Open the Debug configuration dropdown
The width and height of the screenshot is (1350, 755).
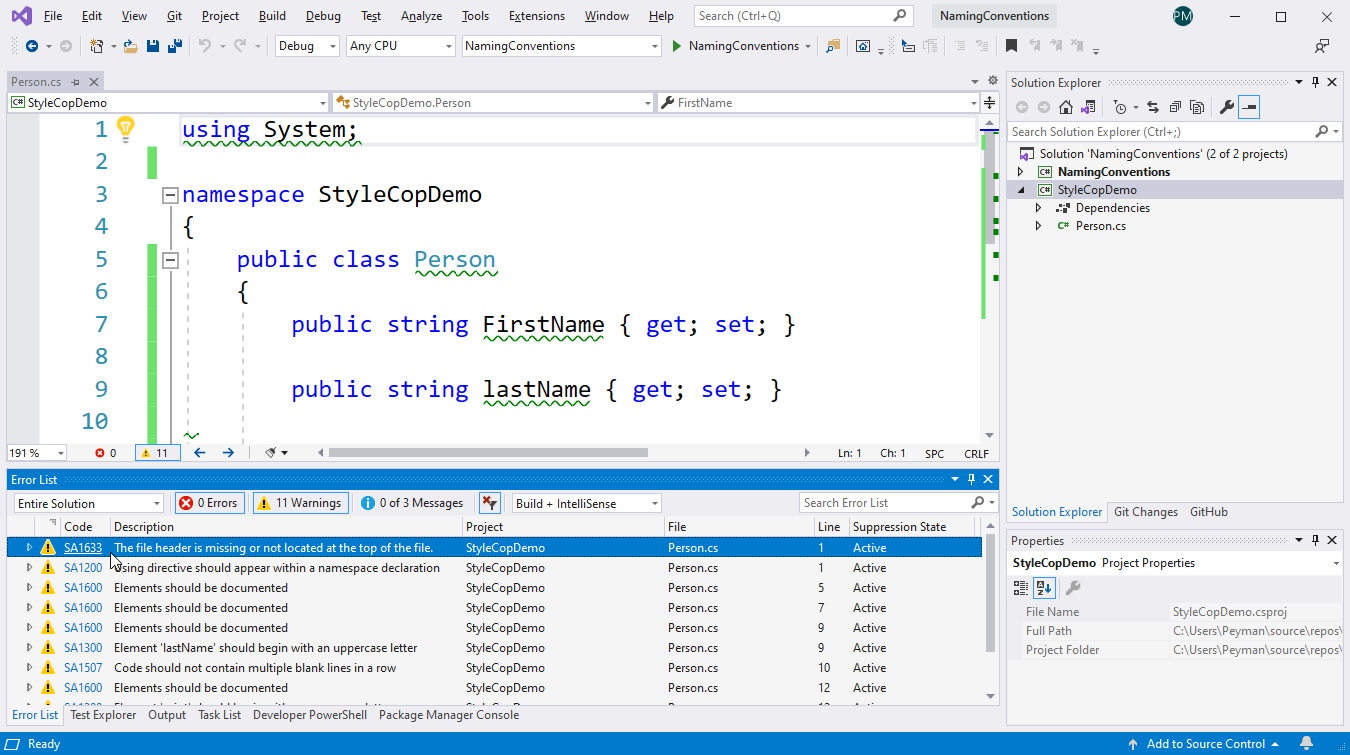(307, 46)
